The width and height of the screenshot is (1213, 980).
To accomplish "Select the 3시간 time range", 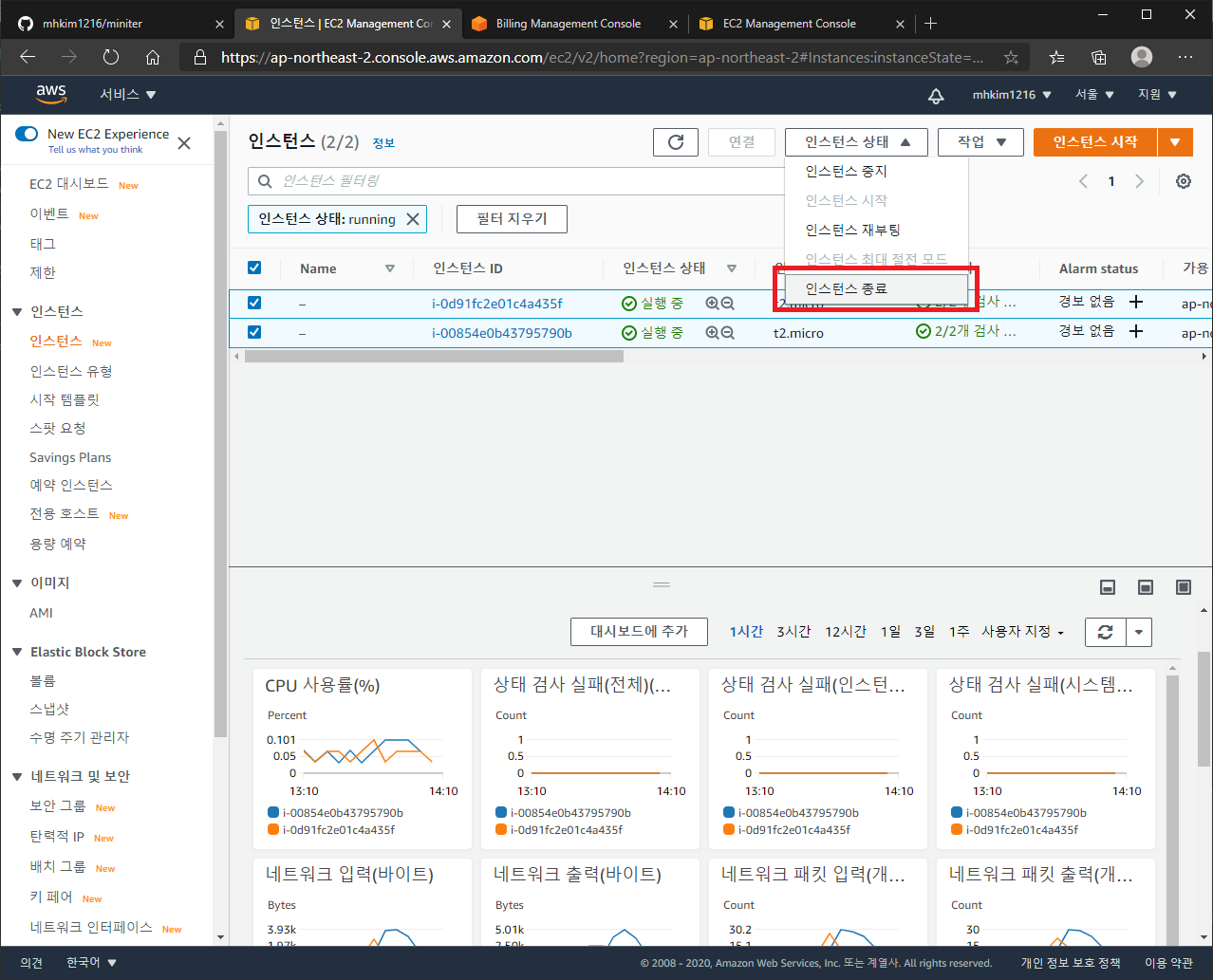I will 793,632.
